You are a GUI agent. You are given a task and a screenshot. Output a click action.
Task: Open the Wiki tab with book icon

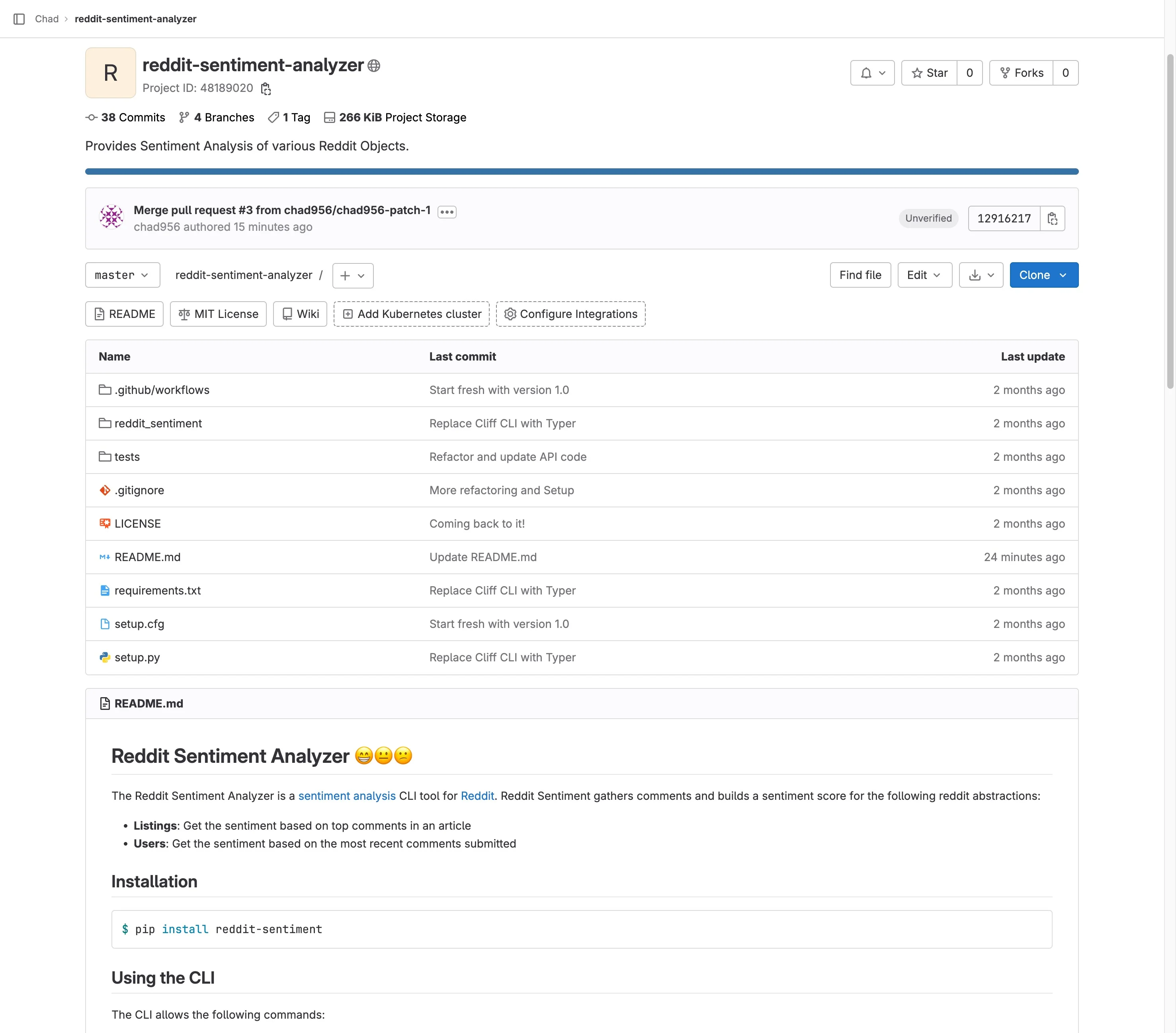coord(300,314)
